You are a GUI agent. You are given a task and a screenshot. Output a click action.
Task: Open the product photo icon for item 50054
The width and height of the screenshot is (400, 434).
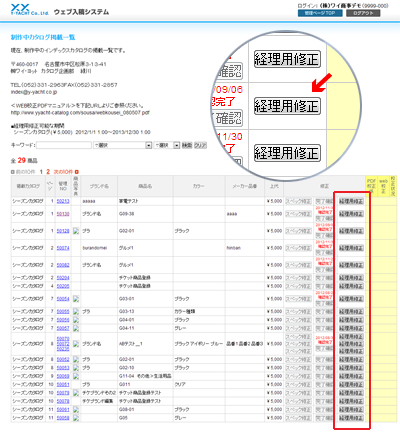coord(76,299)
